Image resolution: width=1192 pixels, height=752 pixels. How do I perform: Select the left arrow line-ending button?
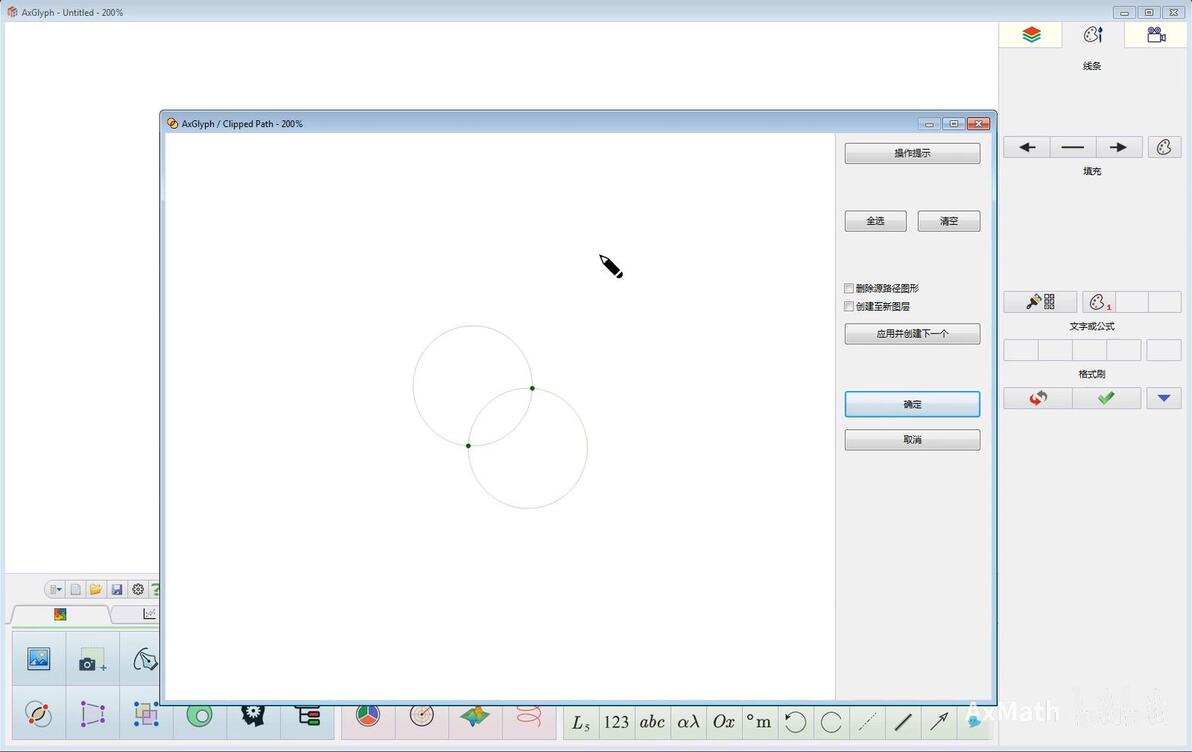click(1027, 148)
